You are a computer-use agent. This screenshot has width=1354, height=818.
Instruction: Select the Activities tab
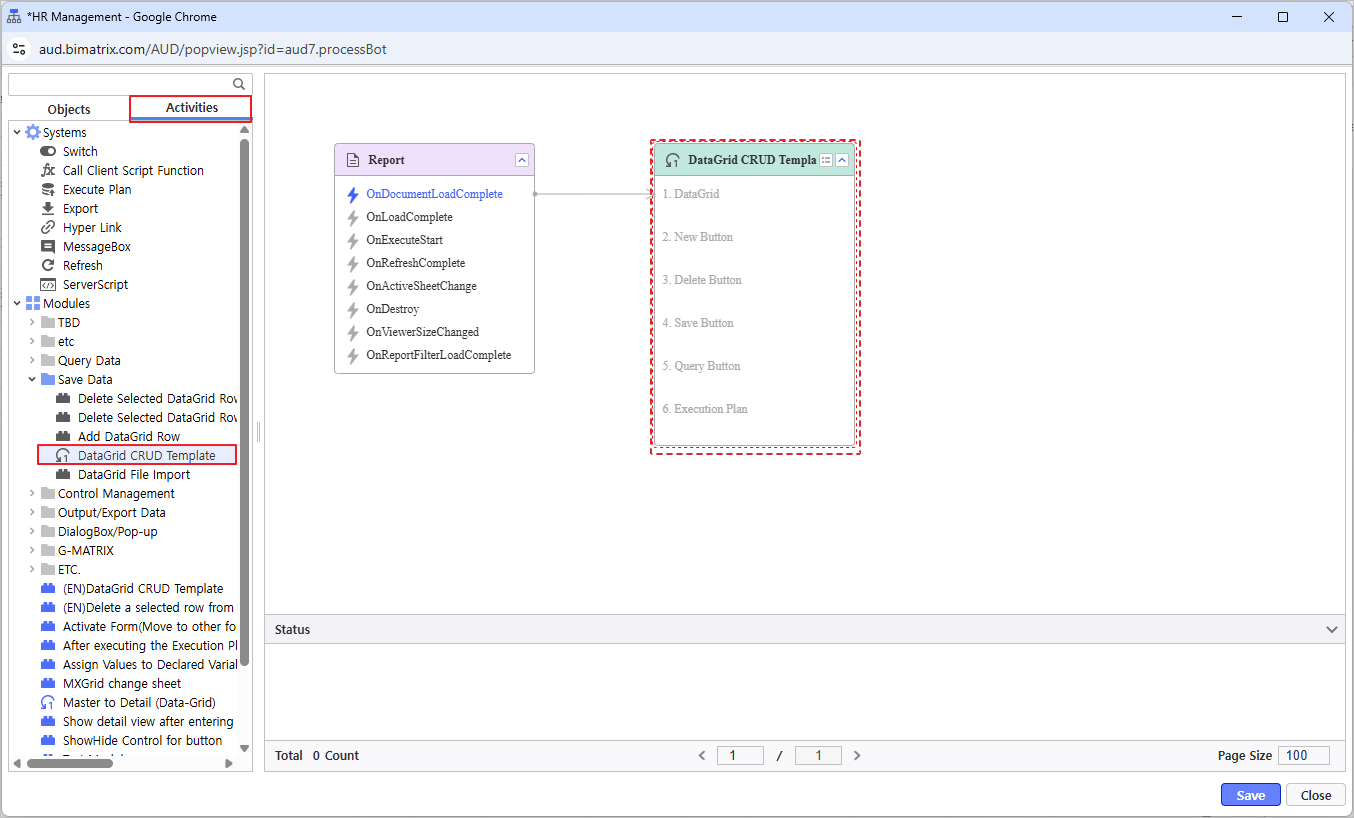pyautogui.click(x=191, y=108)
